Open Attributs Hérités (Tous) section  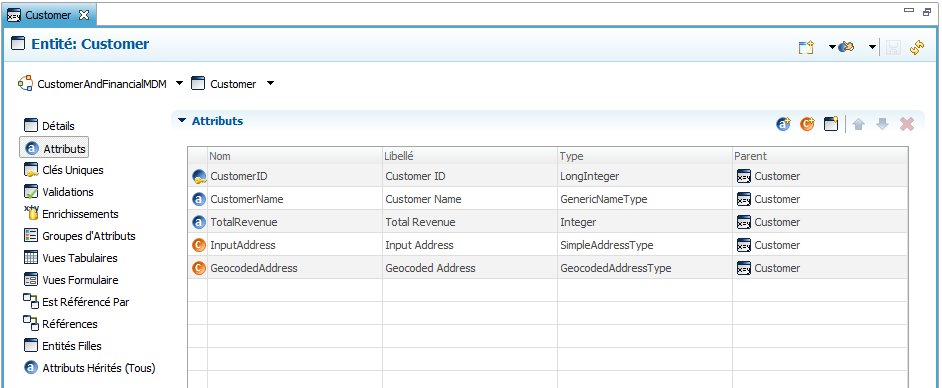99,368
